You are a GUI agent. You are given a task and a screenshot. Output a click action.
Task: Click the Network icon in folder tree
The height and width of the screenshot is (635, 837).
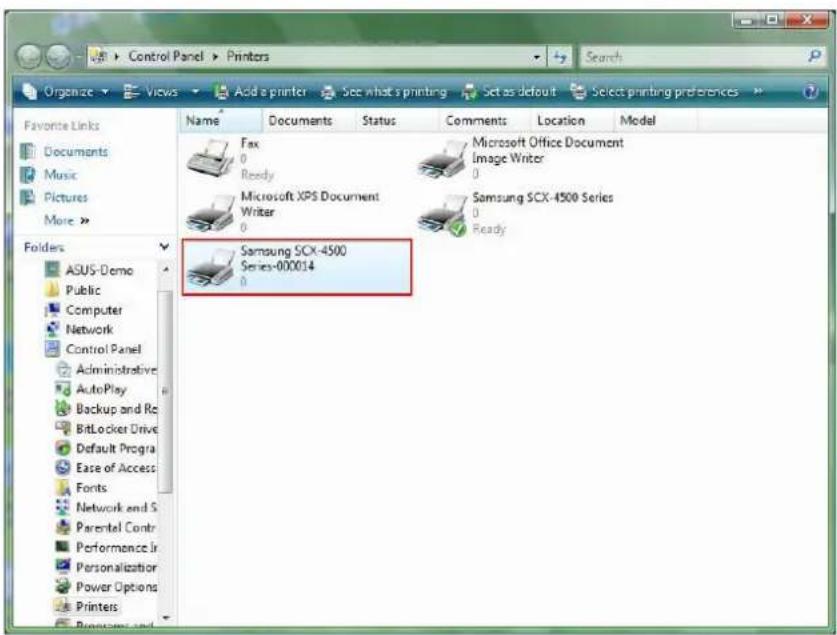tap(52, 329)
